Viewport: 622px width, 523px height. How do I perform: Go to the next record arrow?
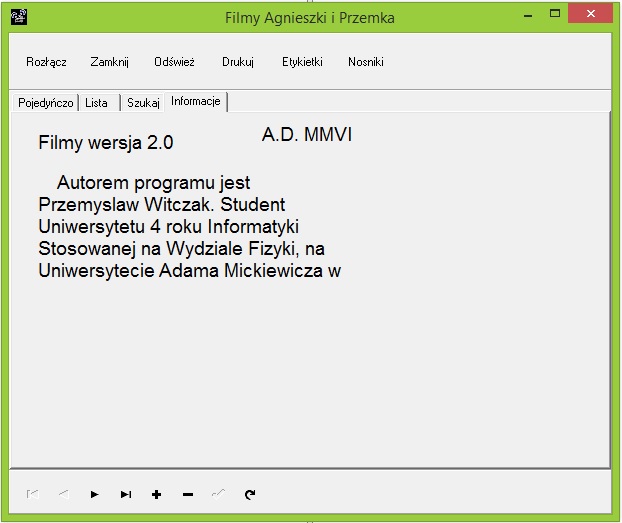tap(94, 494)
